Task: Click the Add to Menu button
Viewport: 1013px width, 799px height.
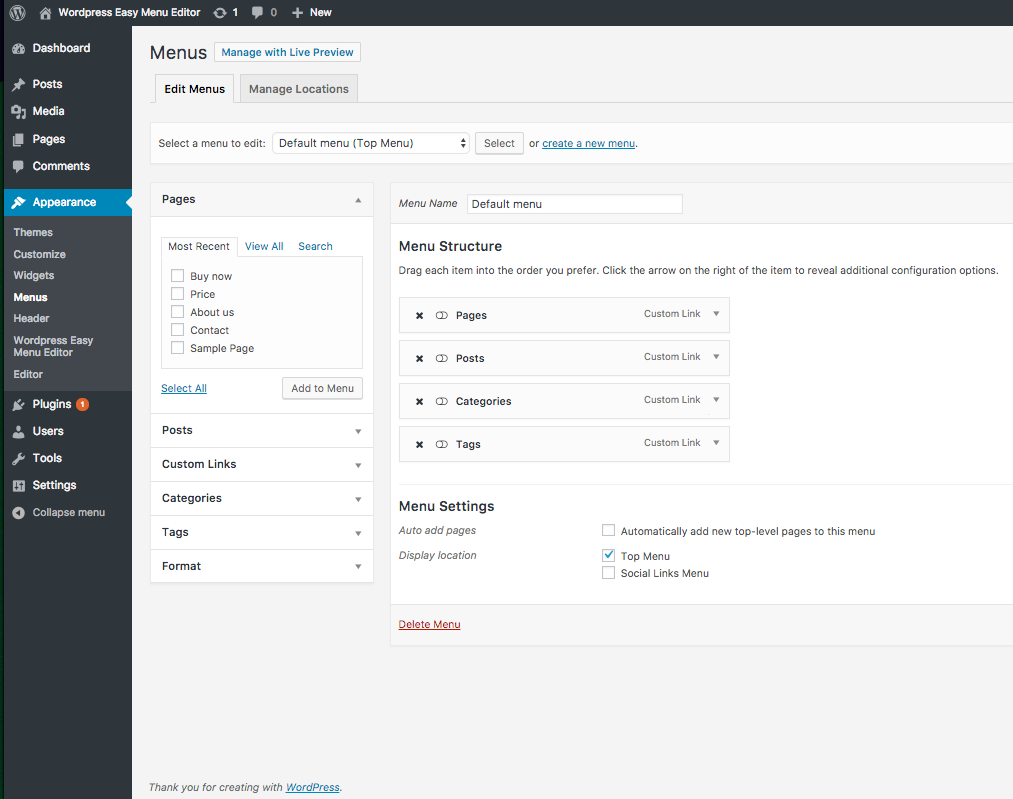Action: (x=322, y=388)
